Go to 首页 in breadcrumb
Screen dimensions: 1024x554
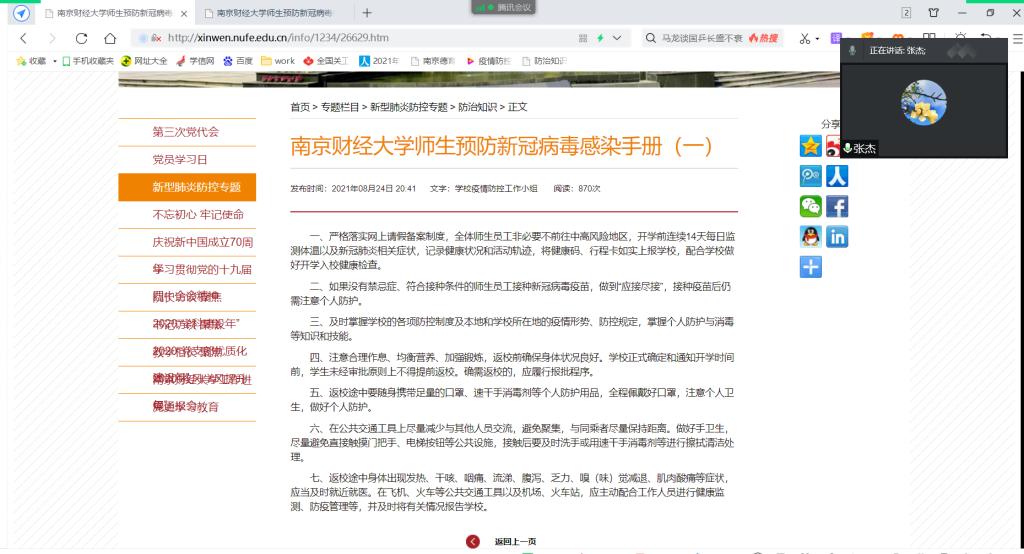coord(299,107)
